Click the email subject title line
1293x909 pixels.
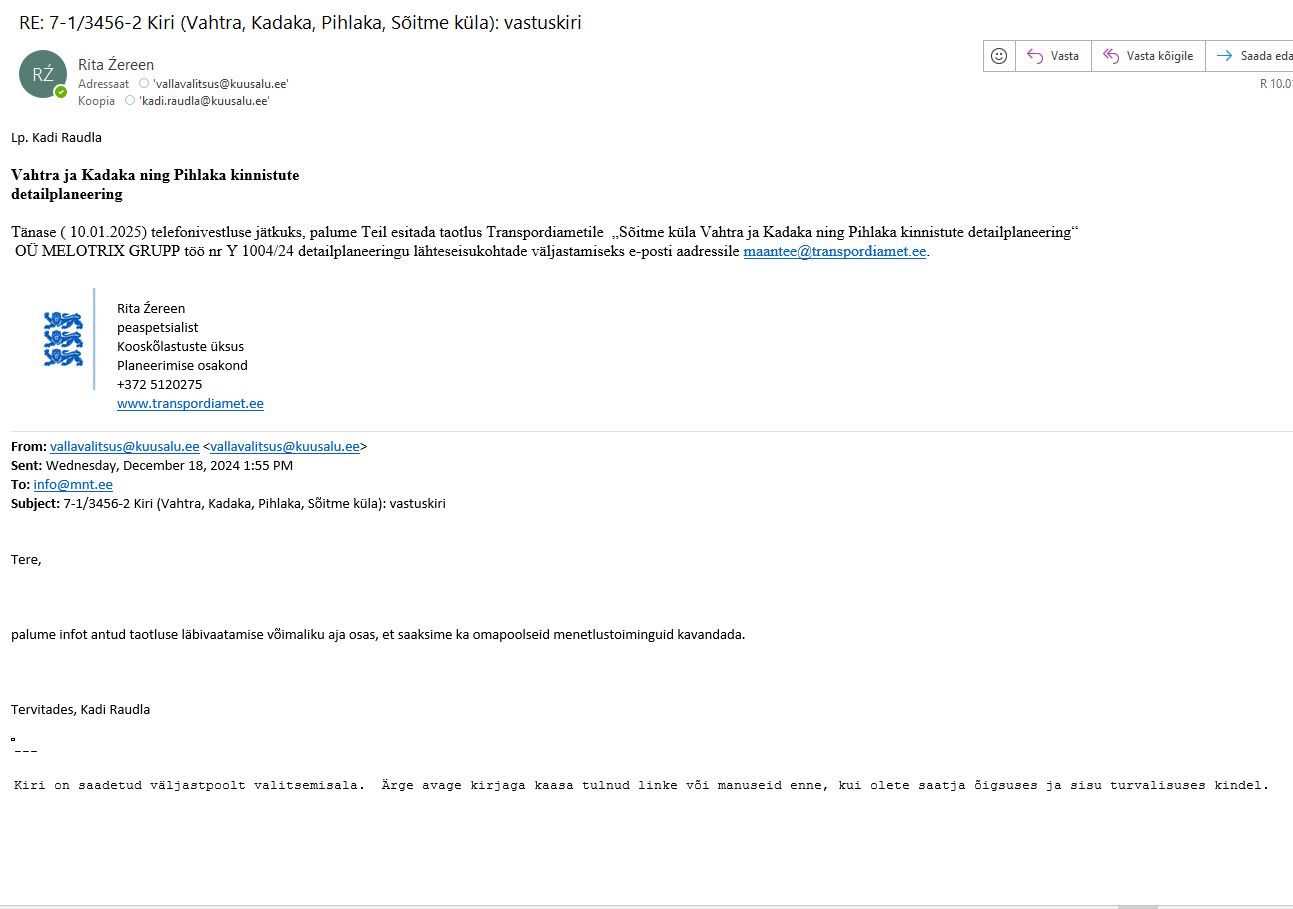(x=300, y=23)
